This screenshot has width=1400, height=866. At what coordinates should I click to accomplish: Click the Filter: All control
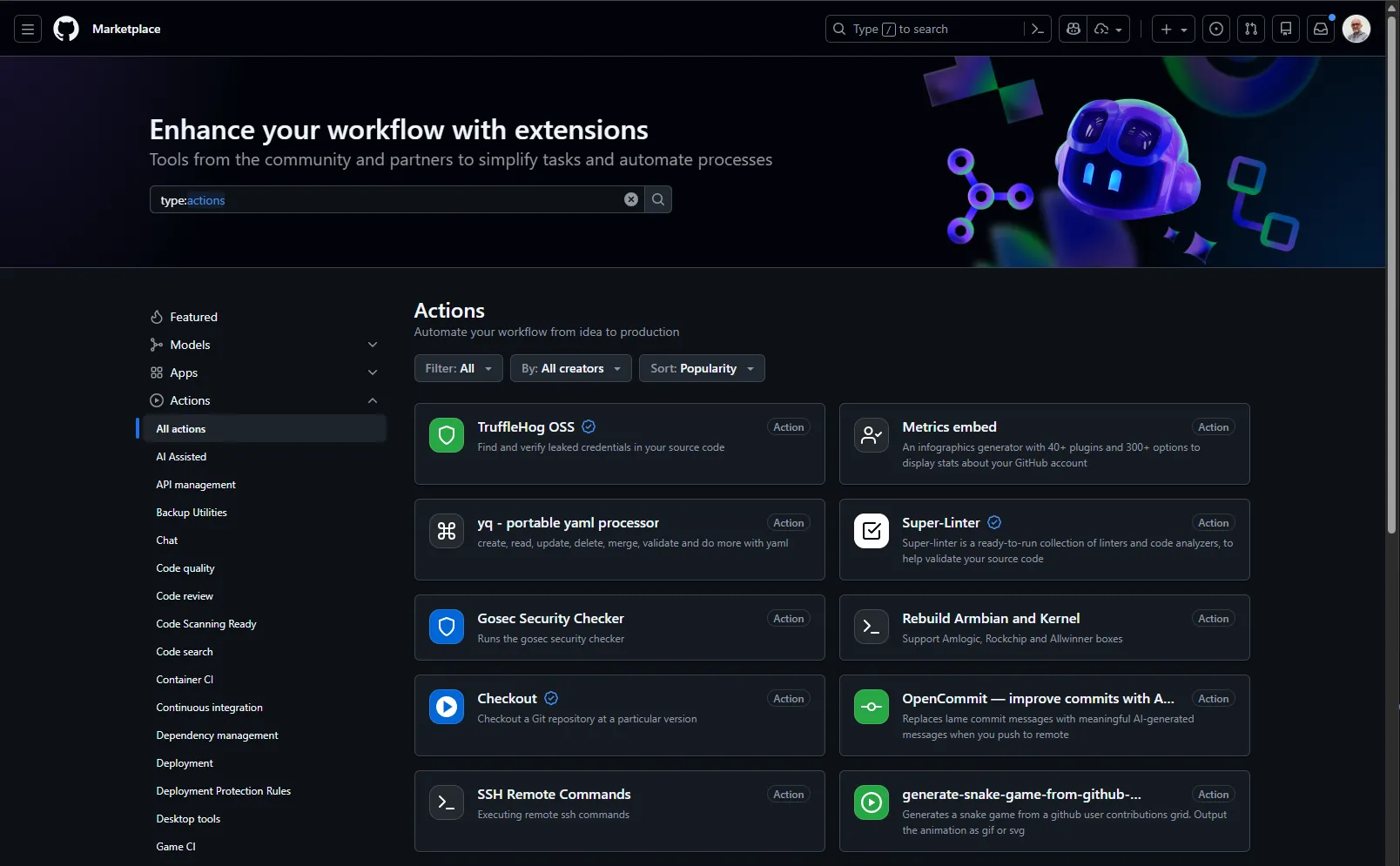pos(458,368)
